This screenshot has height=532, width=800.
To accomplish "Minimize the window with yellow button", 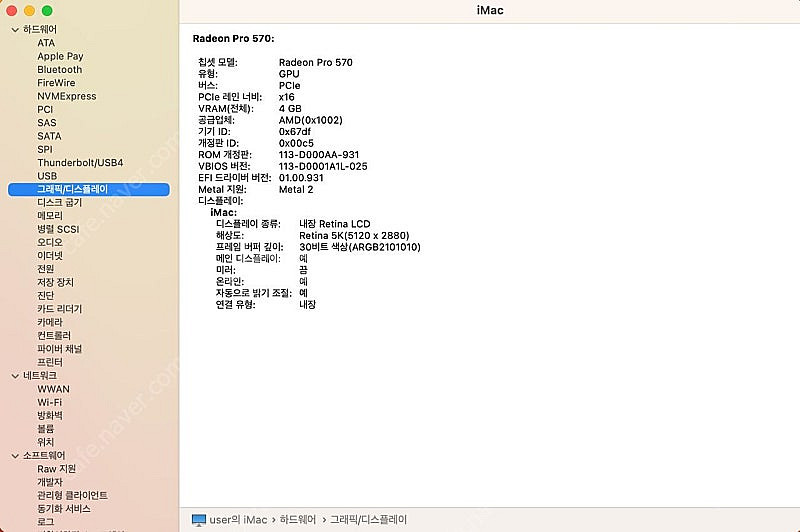I will [x=30, y=10].
